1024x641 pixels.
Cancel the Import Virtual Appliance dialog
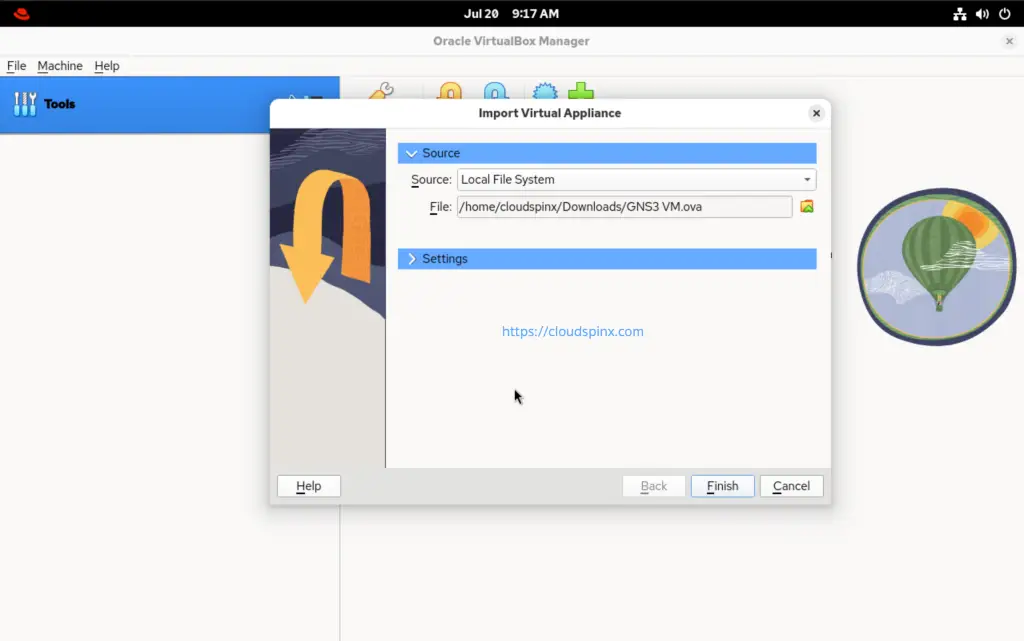click(x=791, y=486)
